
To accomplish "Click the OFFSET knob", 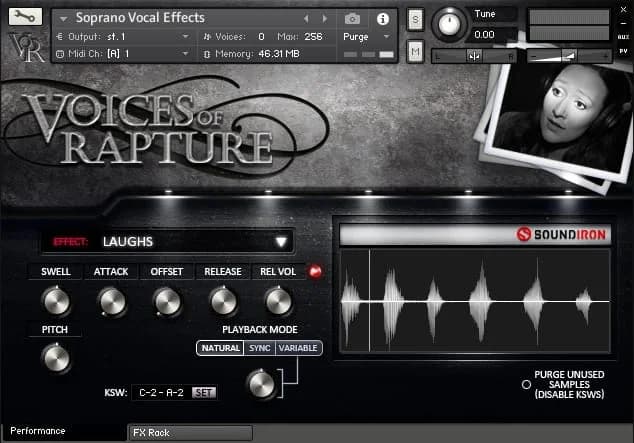I will coord(167,302).
